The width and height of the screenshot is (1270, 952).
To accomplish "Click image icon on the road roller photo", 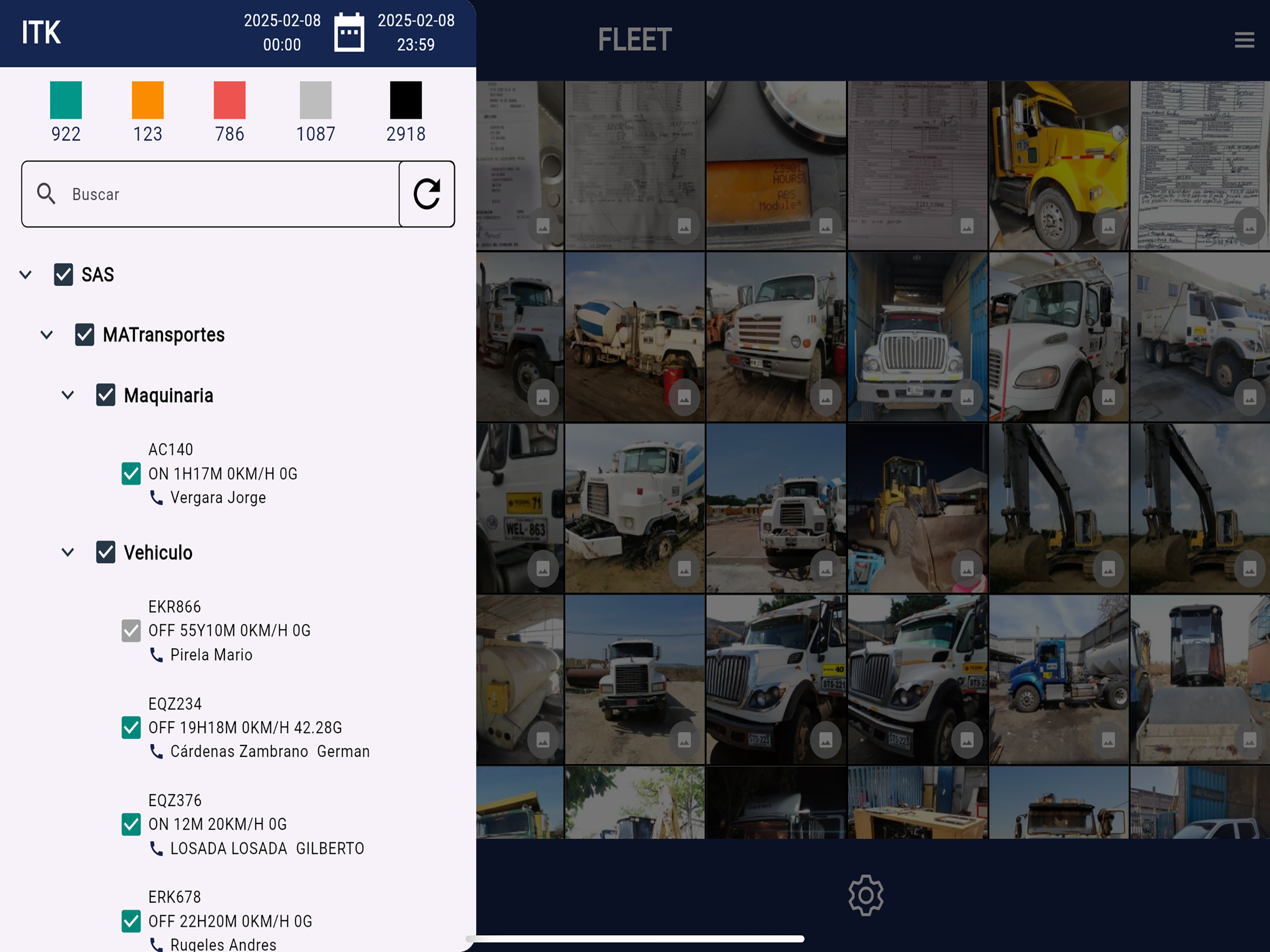I will pos(1249,740).
